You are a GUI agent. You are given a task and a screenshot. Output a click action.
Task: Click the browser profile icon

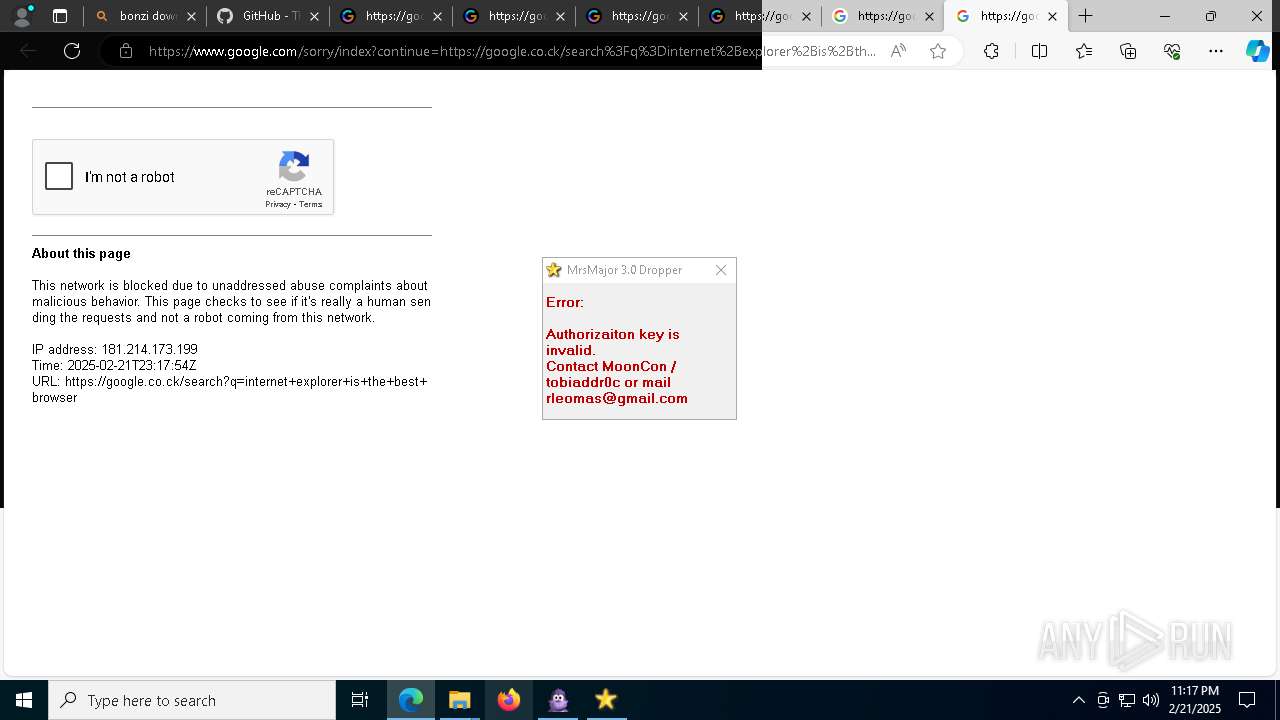coord(21,16)
